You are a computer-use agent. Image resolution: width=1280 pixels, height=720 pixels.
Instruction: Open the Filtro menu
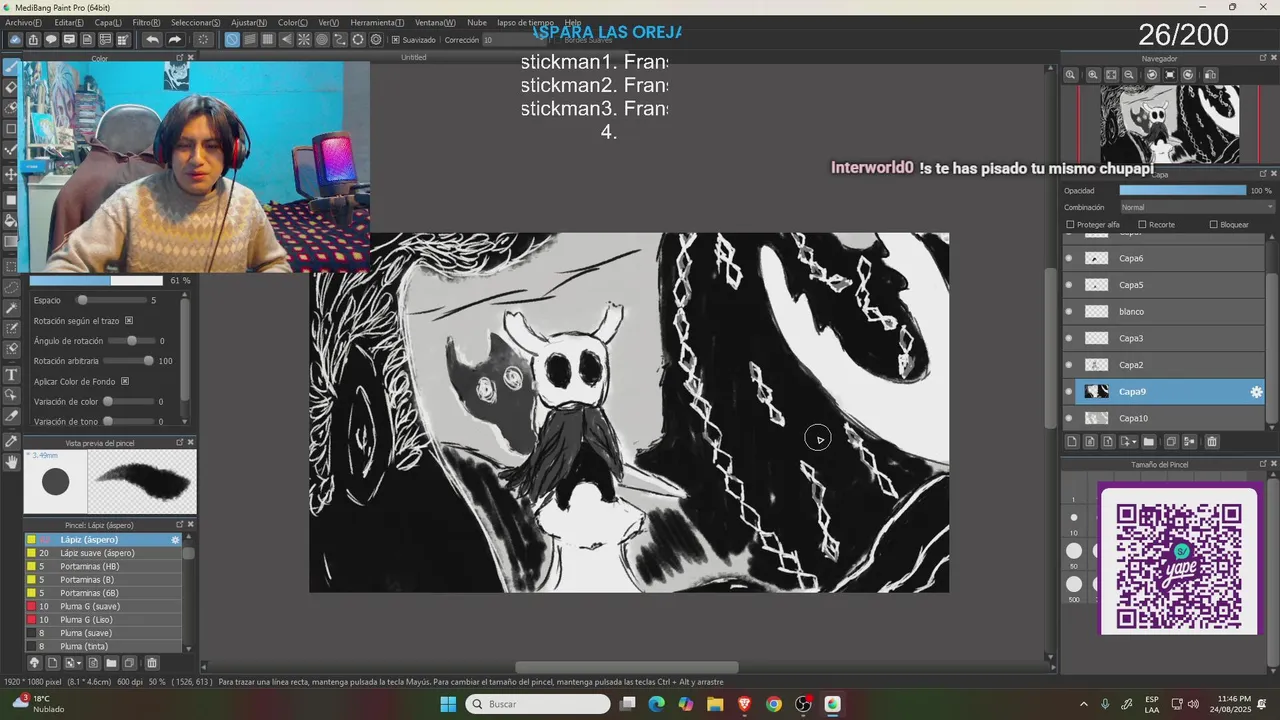click(x=146, y=22)
